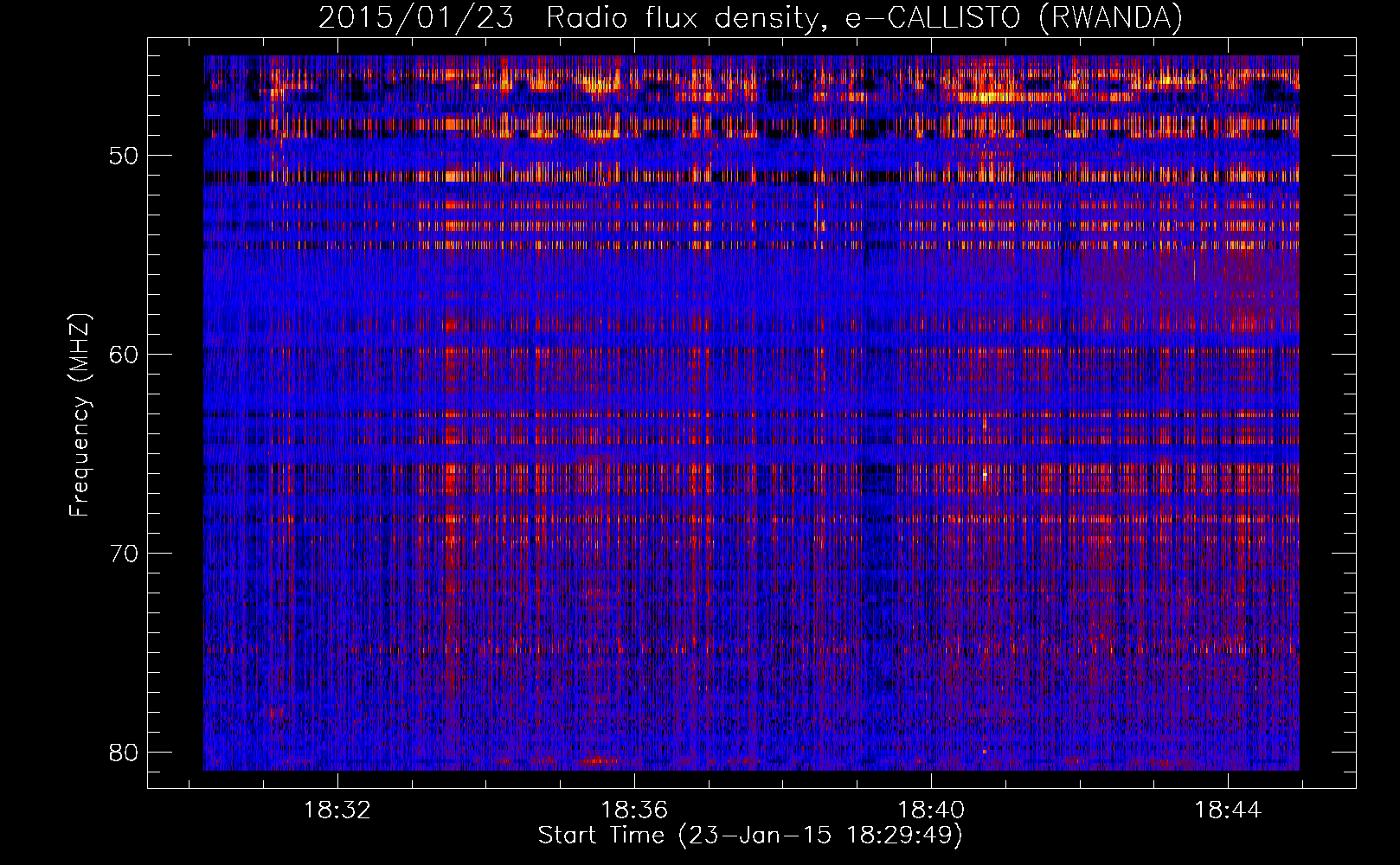Click the 18:40 time tick label
This screenshot has width=1400, height=865.
pyautogui.click(x=931, y=811)
